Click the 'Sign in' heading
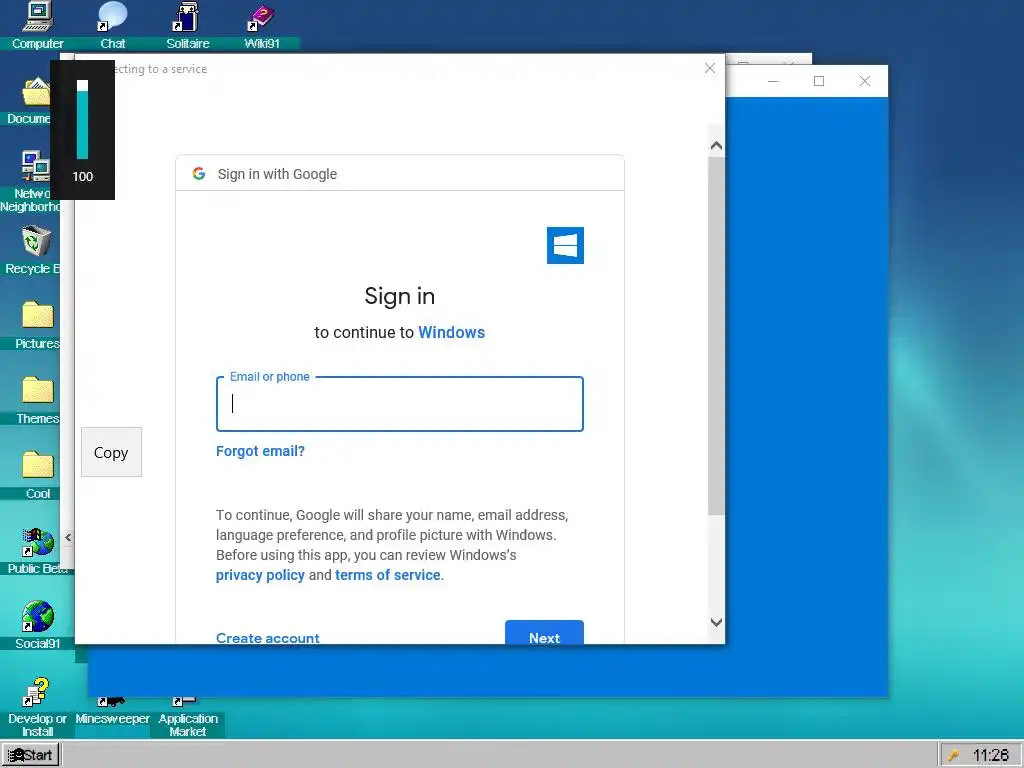The height and width of the screenshot is (768, 1024). (x=400, y=296)
